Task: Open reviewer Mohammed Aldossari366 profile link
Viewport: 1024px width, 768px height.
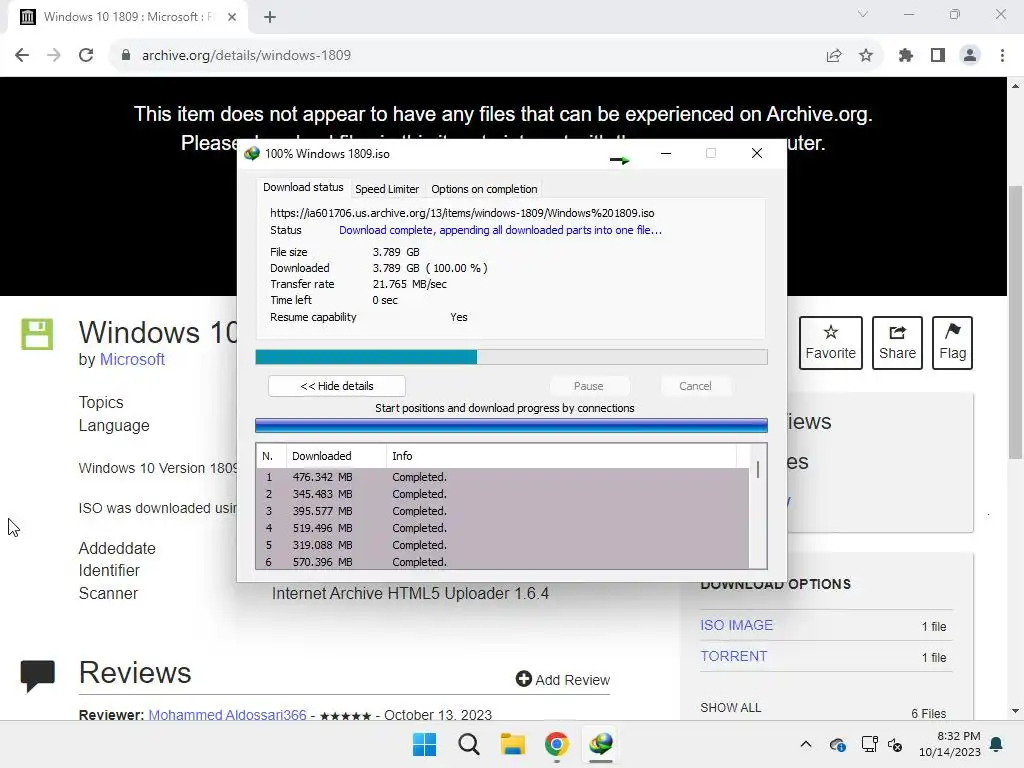Action: [227, 714]
